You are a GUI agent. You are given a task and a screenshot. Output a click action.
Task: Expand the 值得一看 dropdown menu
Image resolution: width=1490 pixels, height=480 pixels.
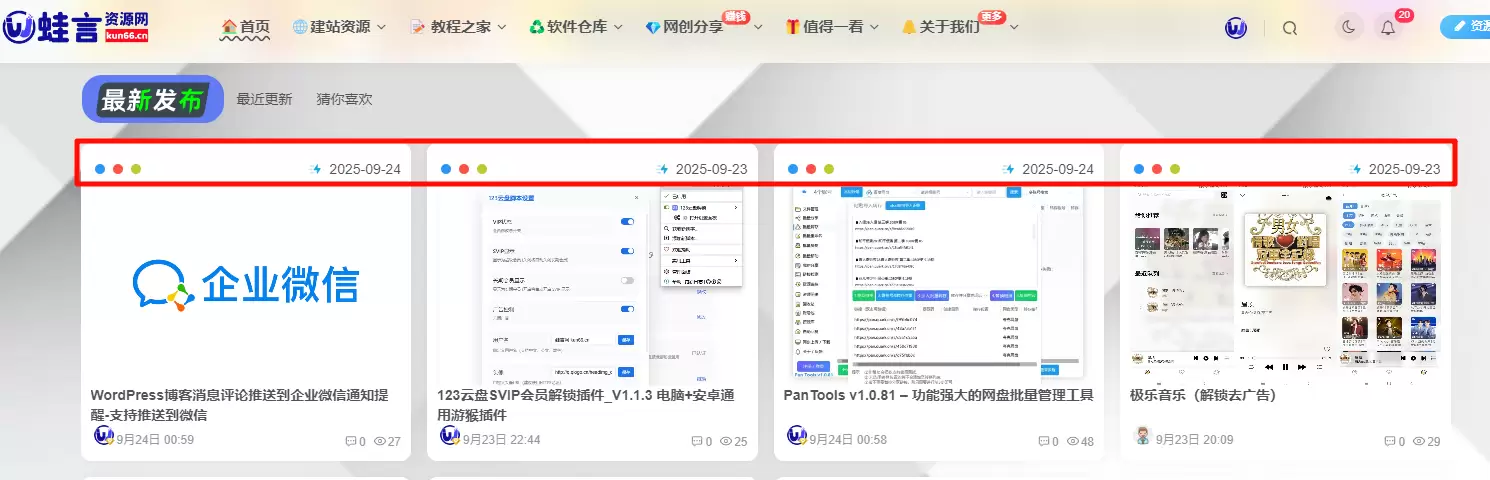pyautogui.click(x=831, y=27)
